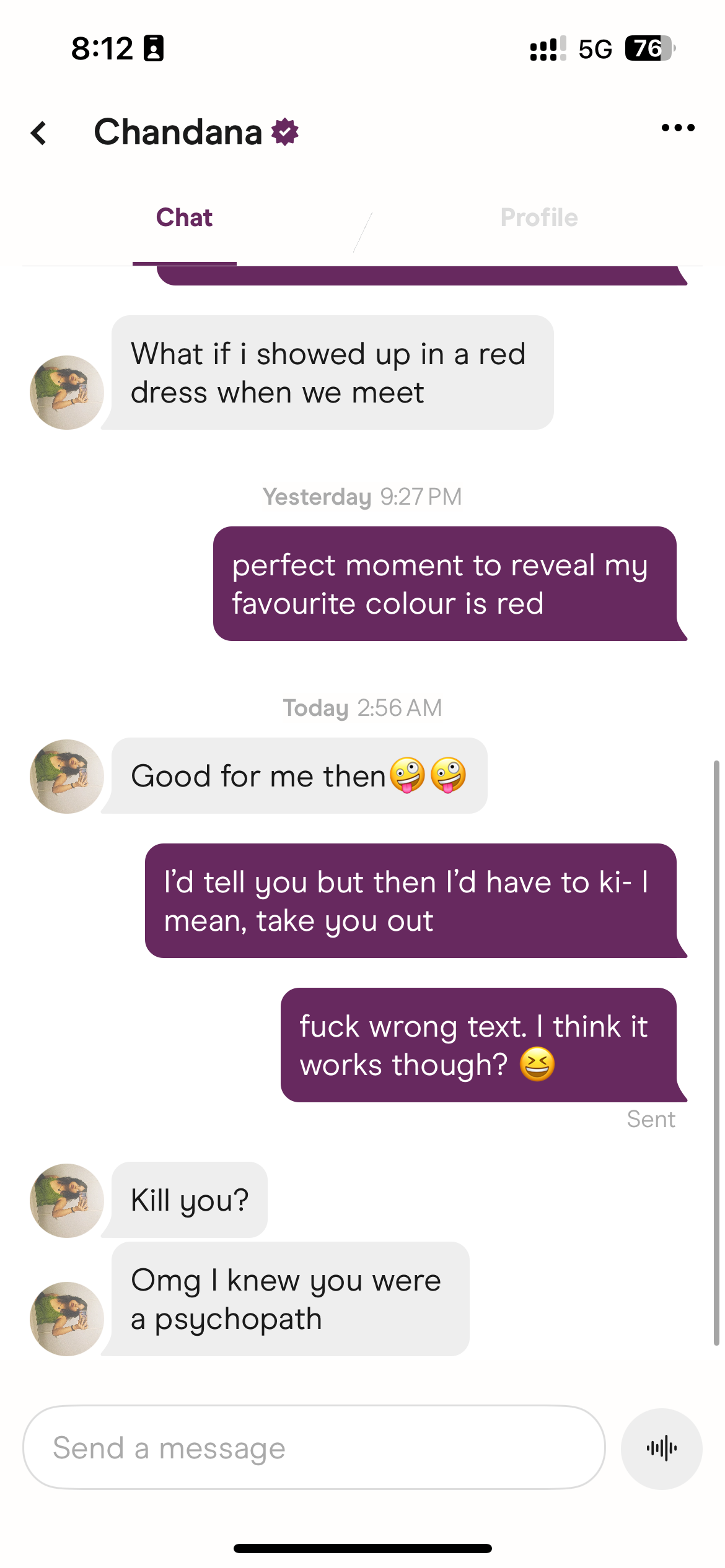Image resolution: width=725 pixels, height=1568 pixels.
Task: Switch to the Profile tab
Action: click(539, 217)
